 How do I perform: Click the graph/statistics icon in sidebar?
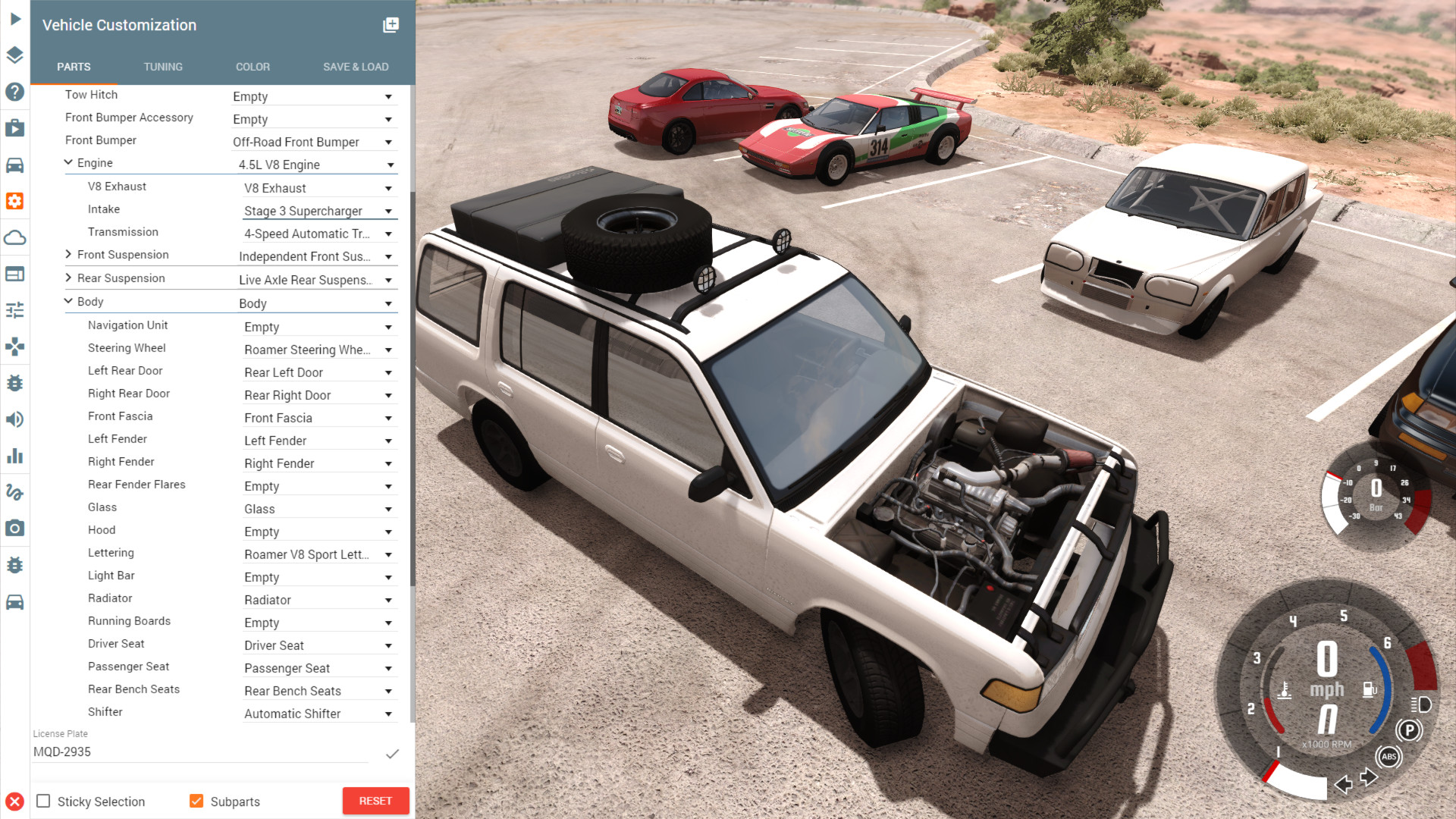(15, 455)
